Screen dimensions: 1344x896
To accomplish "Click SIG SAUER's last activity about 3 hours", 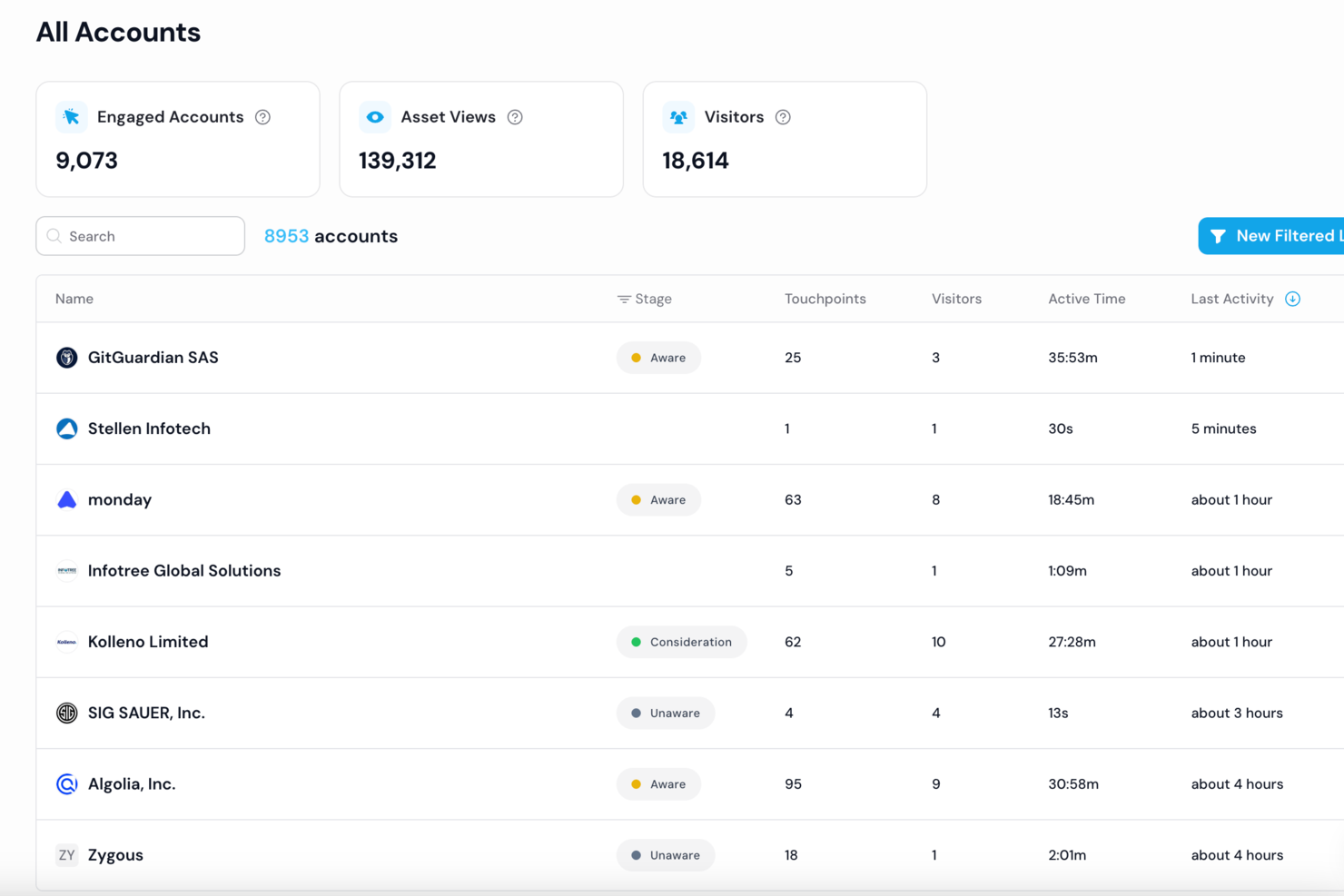I will pyautogui.click(x=1237, y=713).
